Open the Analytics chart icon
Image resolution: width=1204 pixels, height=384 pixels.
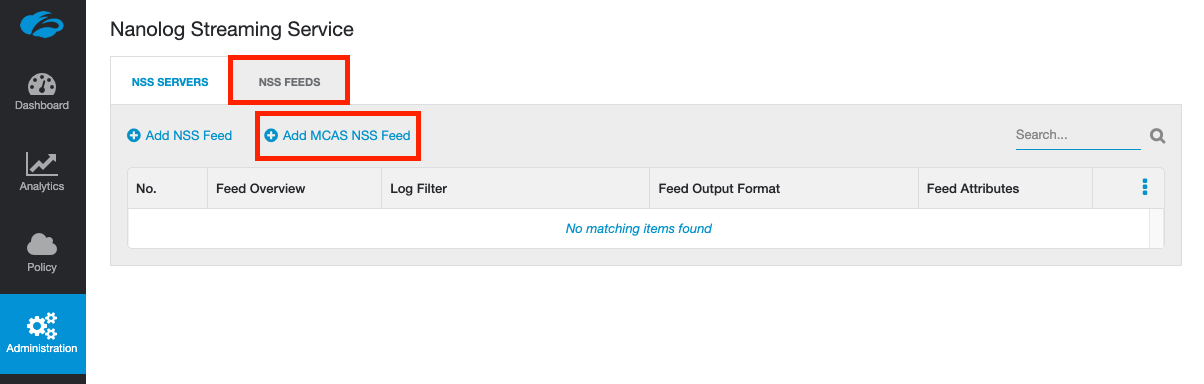pyautogui.click(x=42, y=163)
